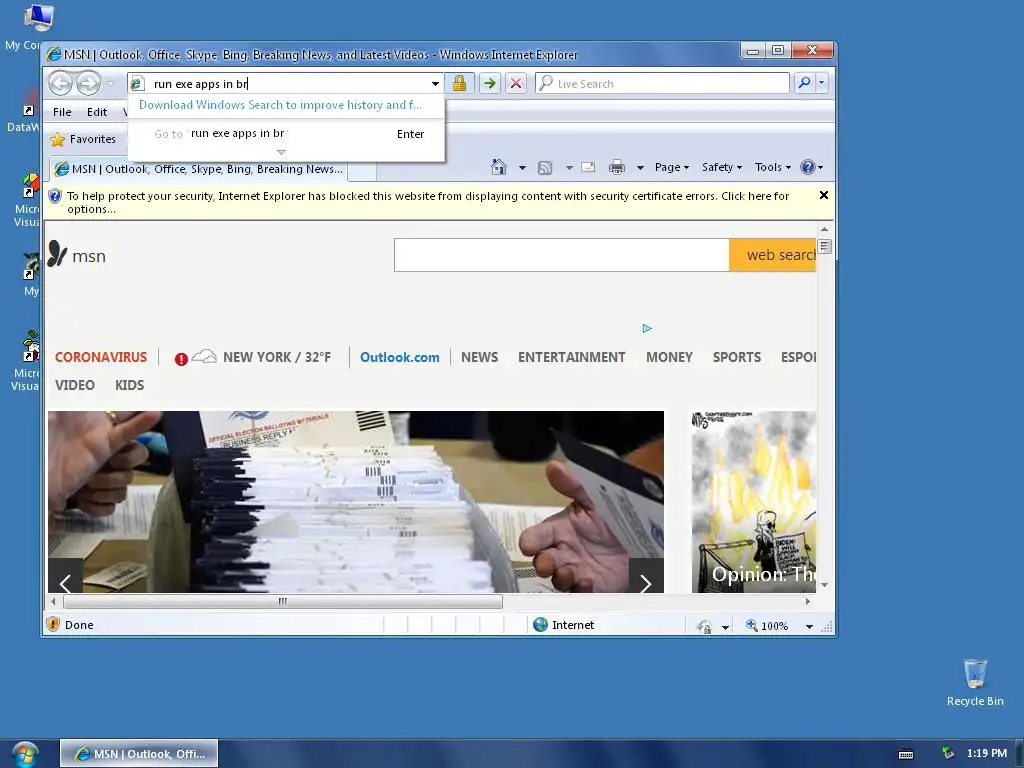Click the red weather alert icon
Screen dimensions: 1024x768
click(x=181, y=359)
